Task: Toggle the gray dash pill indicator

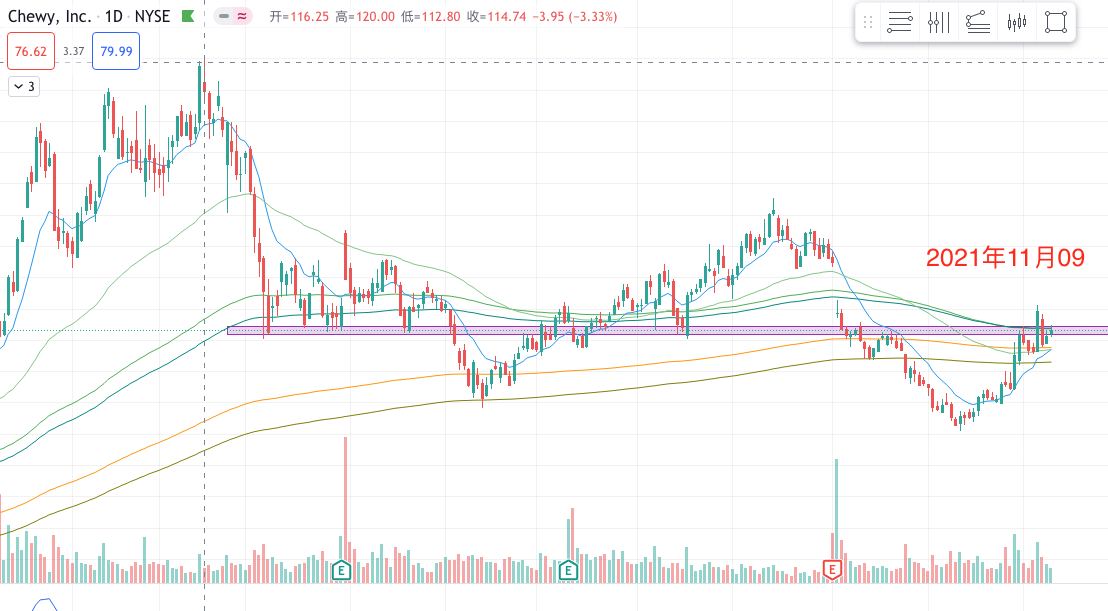Action: 224,17
